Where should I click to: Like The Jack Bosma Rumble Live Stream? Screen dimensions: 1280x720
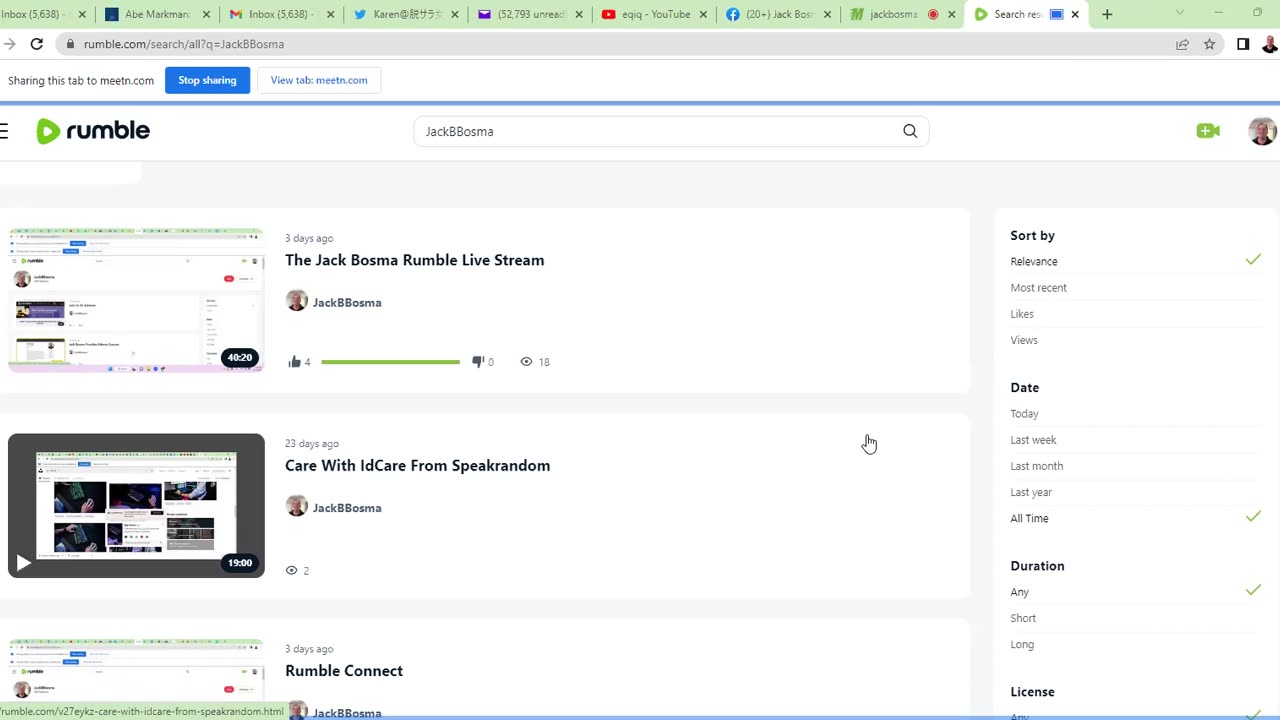click(x=294, y=362)
